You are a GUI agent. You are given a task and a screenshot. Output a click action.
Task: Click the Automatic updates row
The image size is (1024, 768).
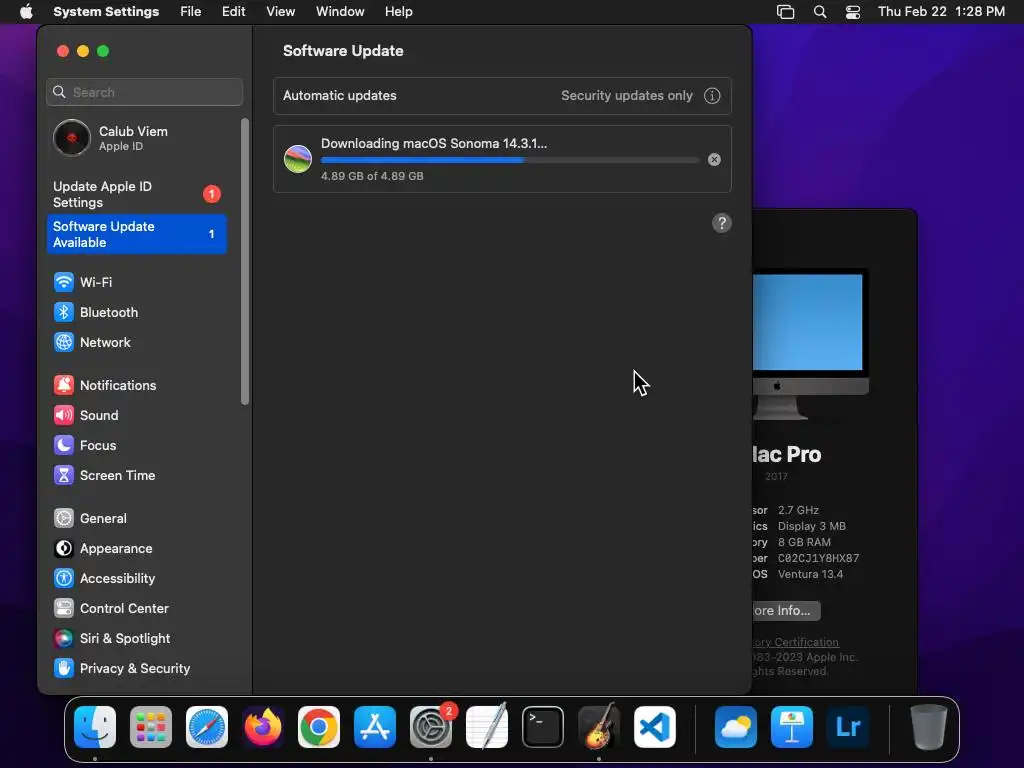click(x=502, y=96)
